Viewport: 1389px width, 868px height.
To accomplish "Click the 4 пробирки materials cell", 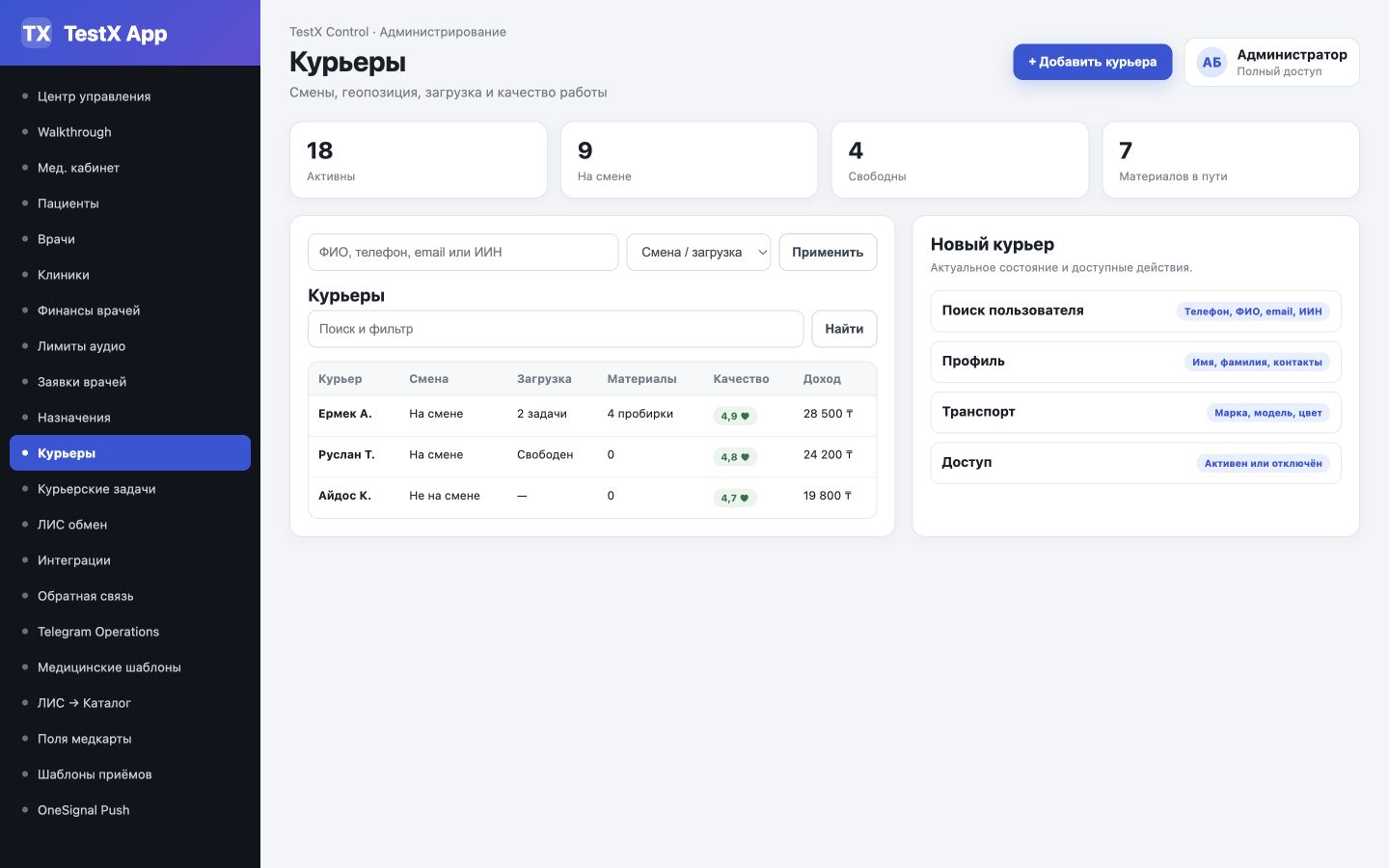I will (640, 414).
